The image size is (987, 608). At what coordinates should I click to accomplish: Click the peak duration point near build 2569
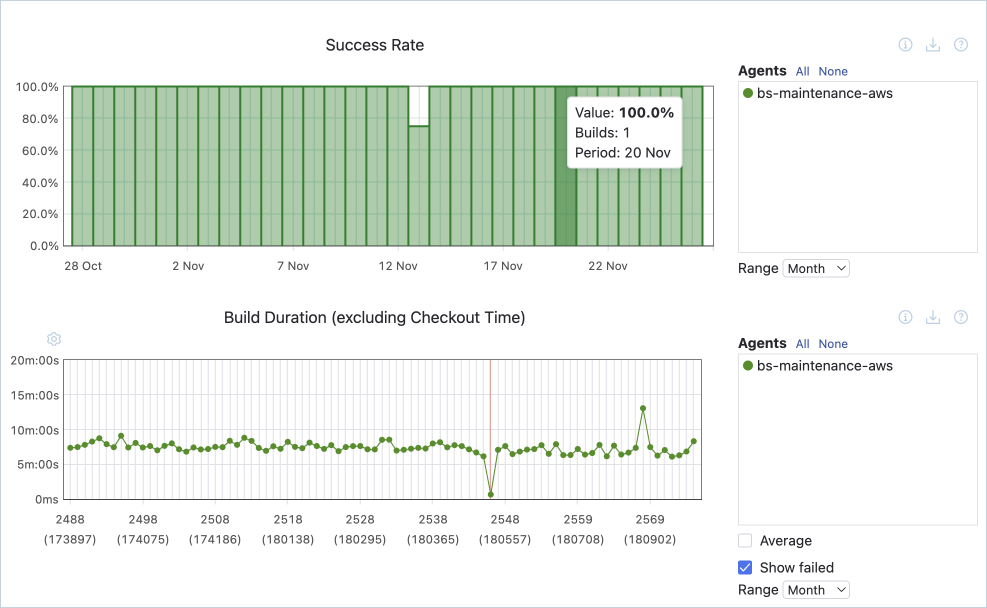point(643,408)
